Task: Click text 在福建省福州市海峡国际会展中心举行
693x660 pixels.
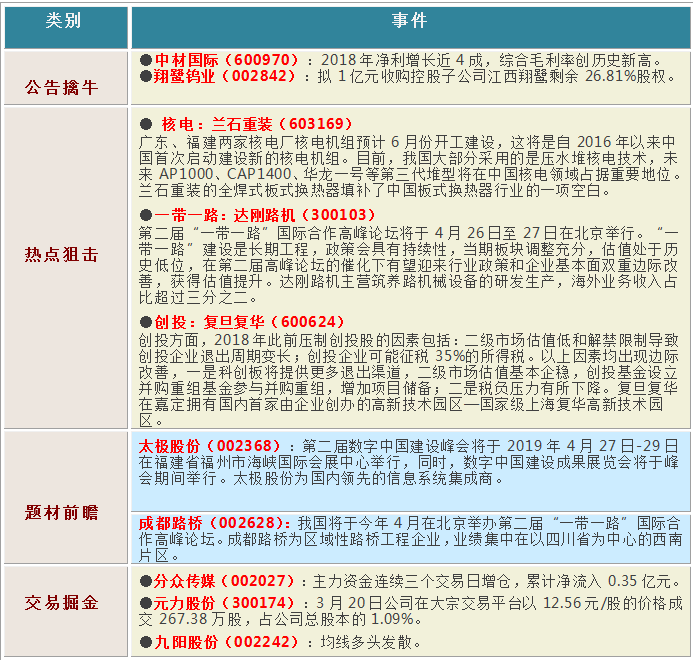Action: click(x=270, y=462)
